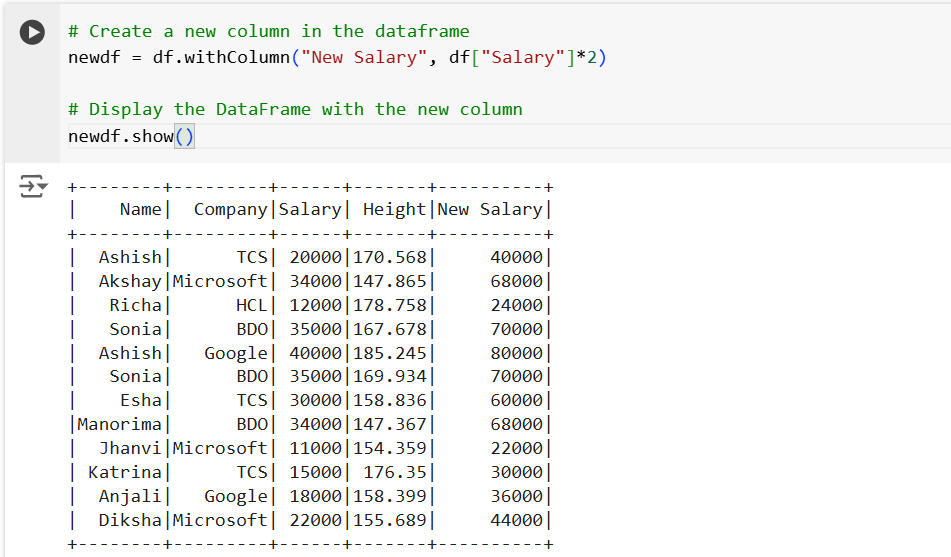Click the "New Salary" string in code

(365, 57)
